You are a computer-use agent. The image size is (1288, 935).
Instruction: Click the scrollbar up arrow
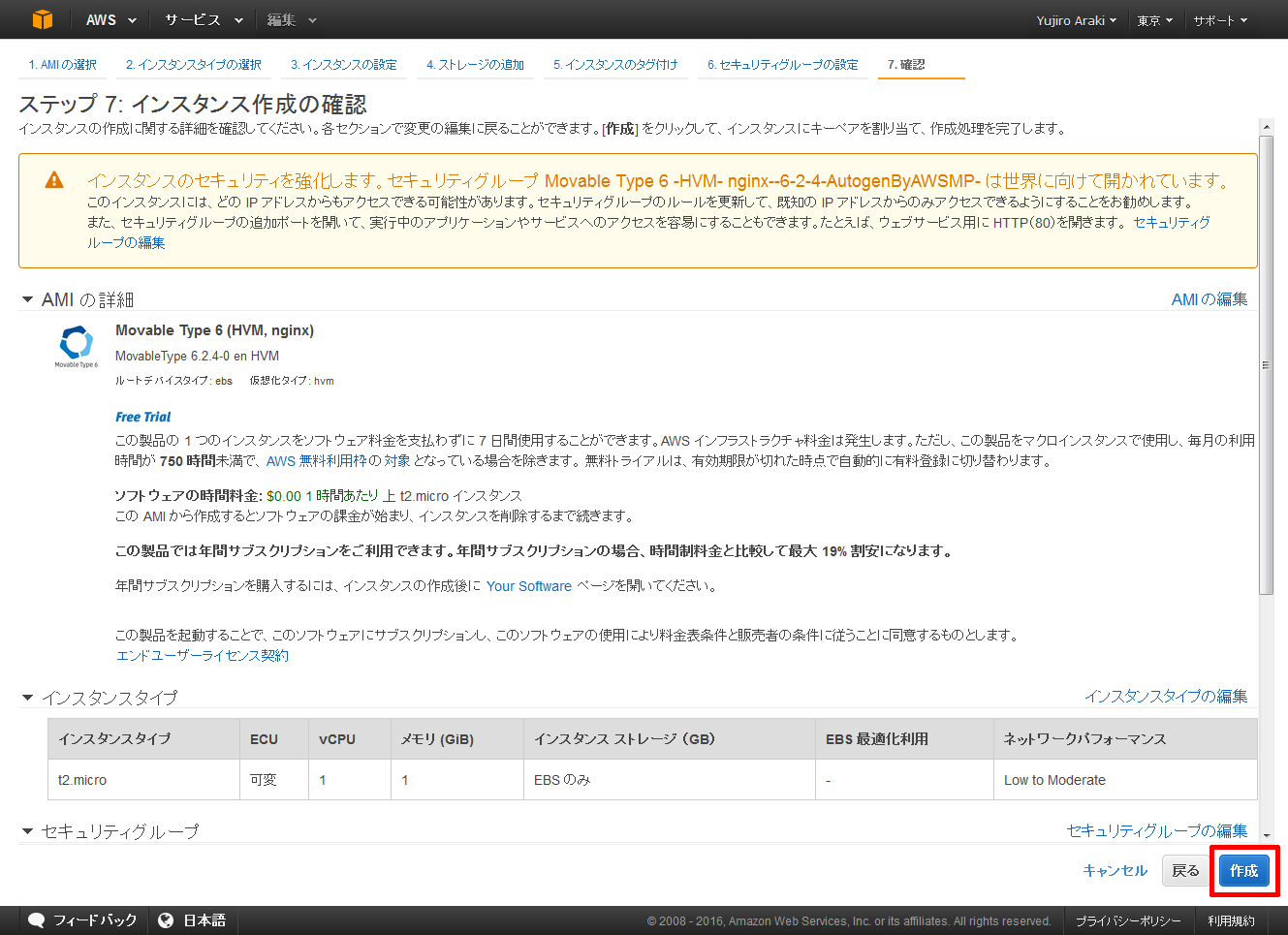pyautogui.click(x=1266, y=127)
